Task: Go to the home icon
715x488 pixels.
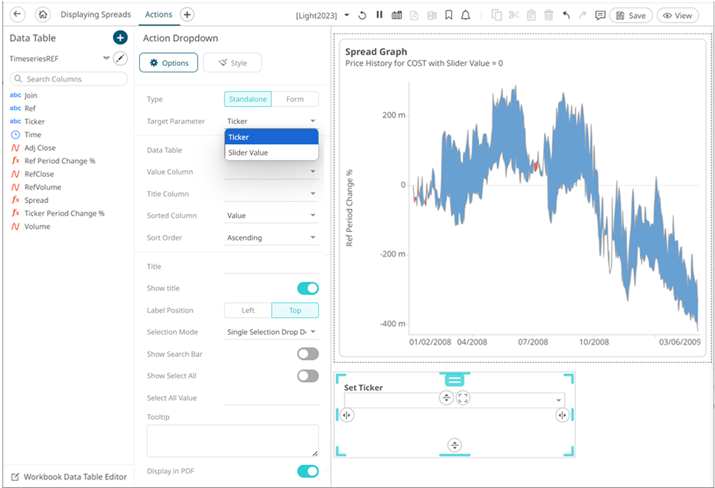Action: [43, 15]
